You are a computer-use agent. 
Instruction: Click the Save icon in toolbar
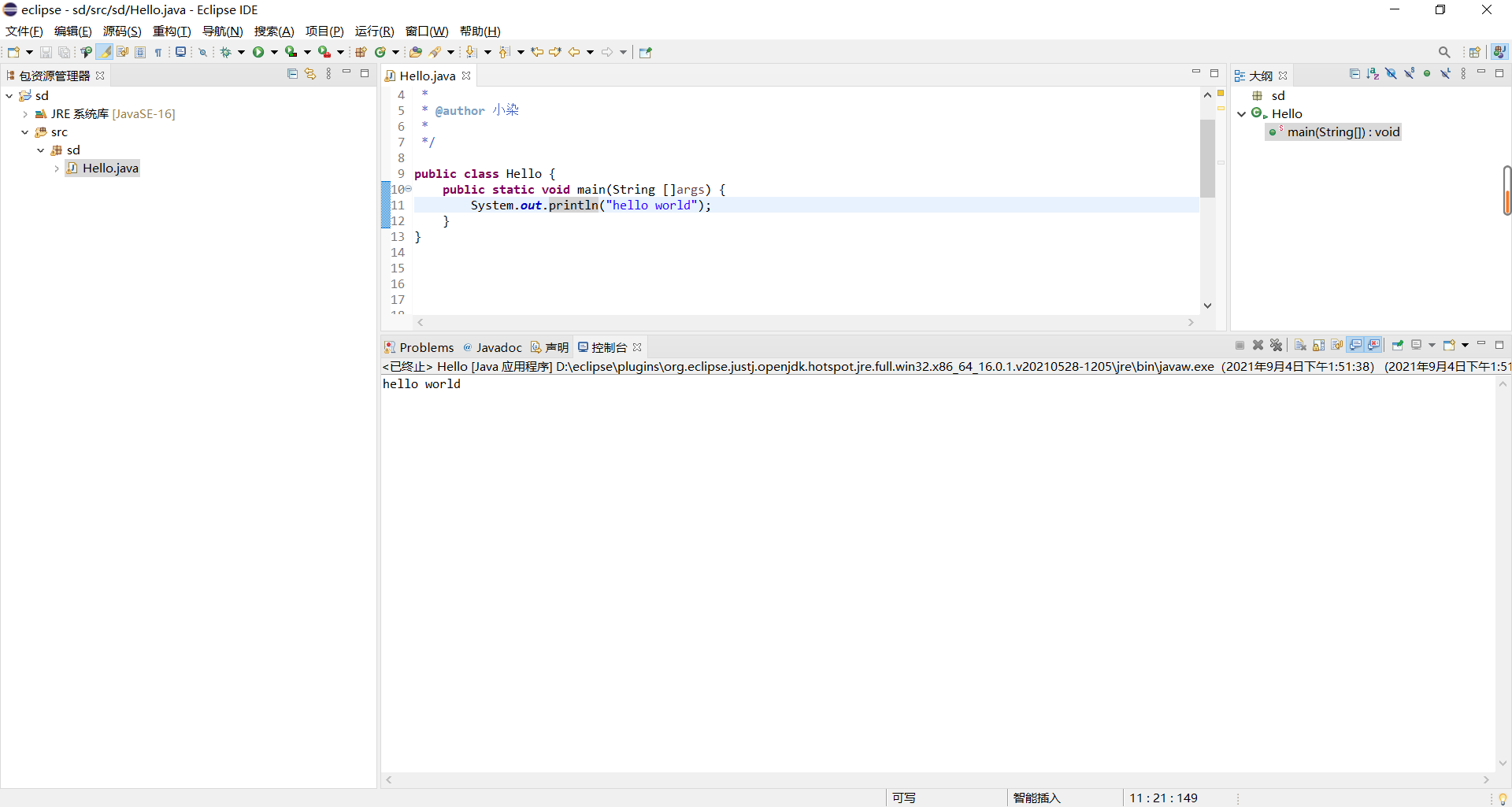coord(46,52)
